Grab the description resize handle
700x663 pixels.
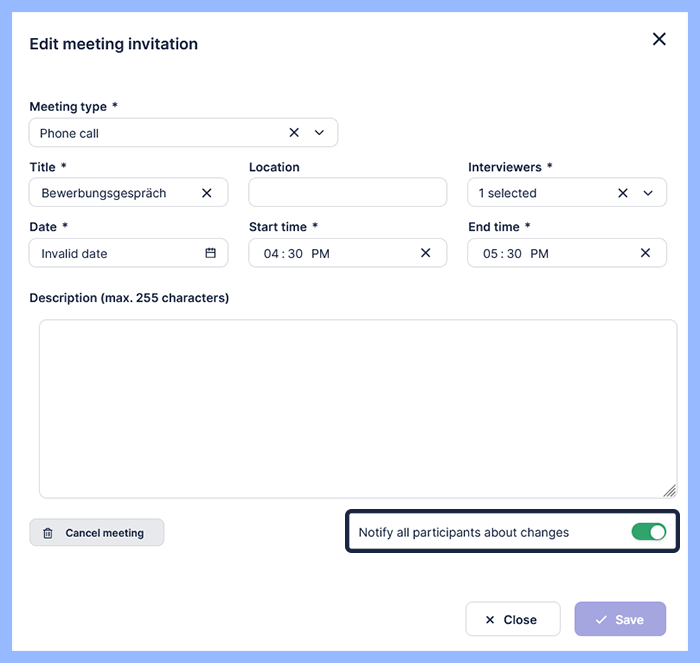pyautogui.click(x=670, y=490)
